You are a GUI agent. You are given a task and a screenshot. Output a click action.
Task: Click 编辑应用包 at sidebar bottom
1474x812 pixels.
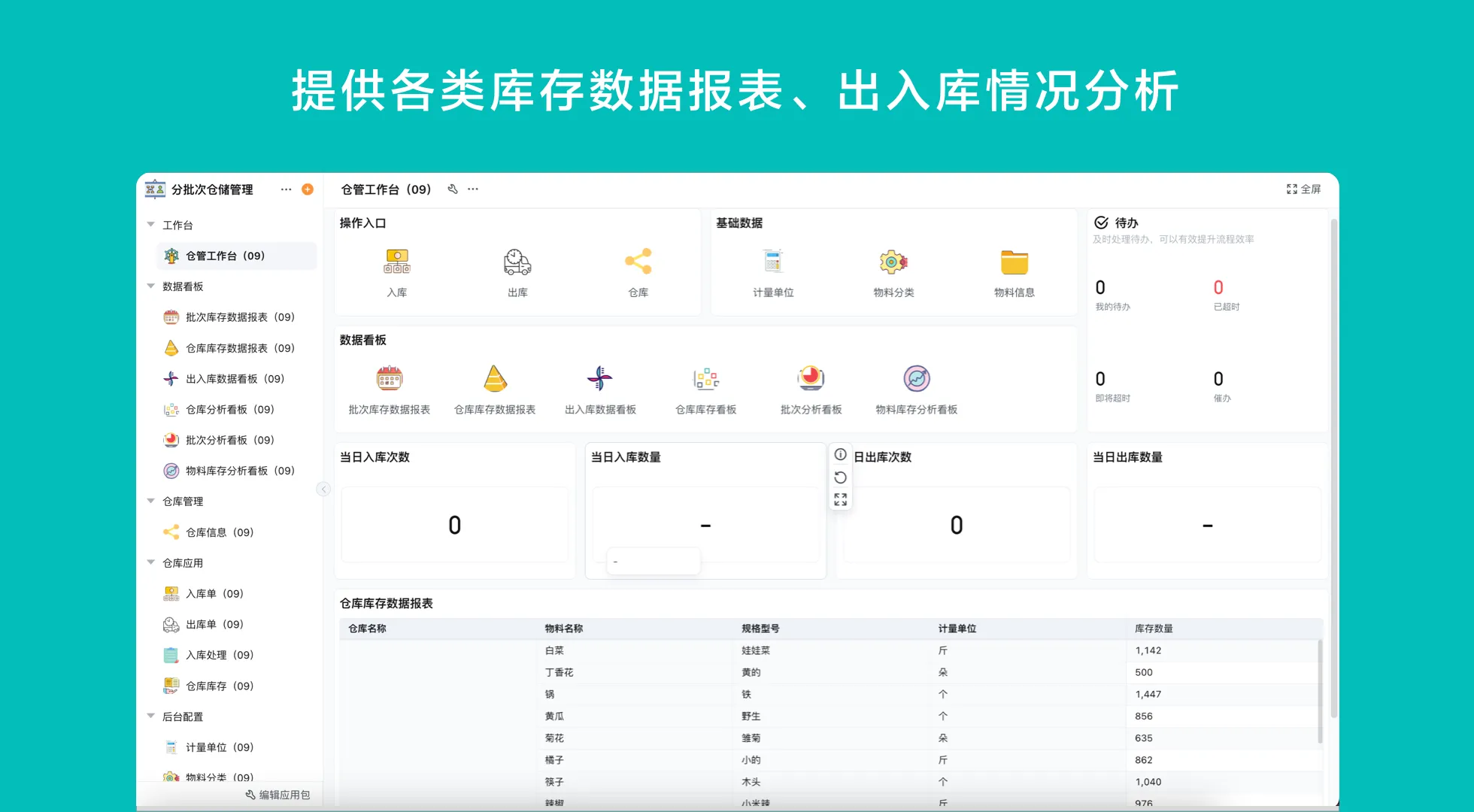pos(278,795)
